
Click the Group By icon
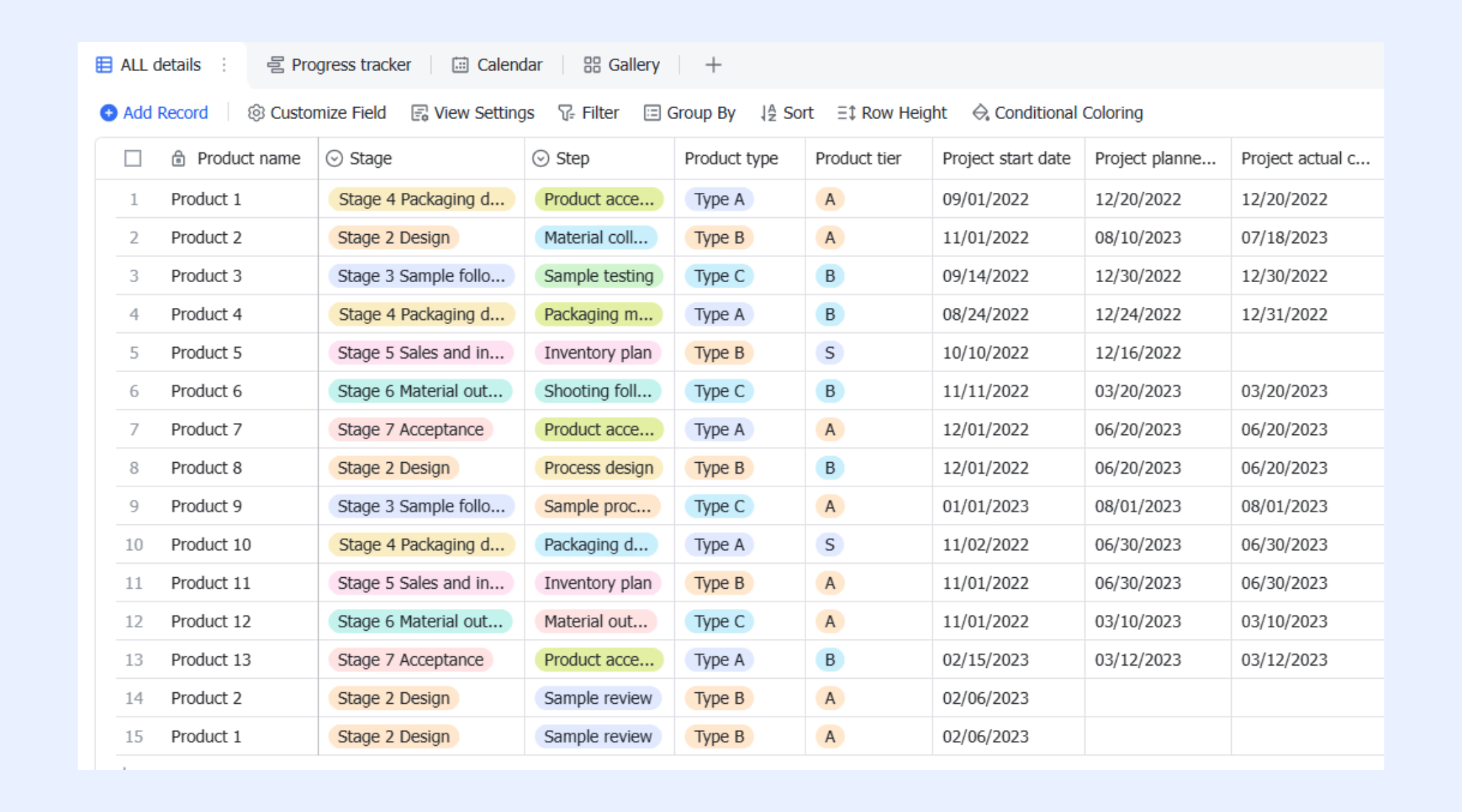tap(652, 113)
